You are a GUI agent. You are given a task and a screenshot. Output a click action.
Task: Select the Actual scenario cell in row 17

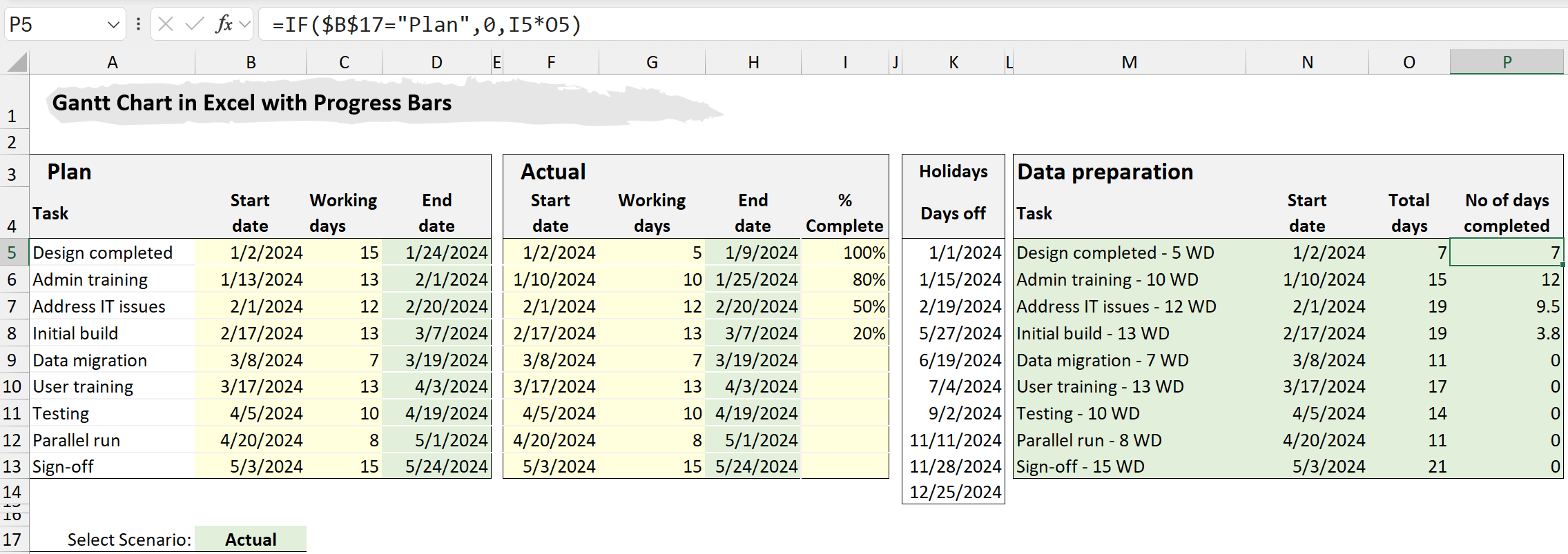tap(251, 540)
